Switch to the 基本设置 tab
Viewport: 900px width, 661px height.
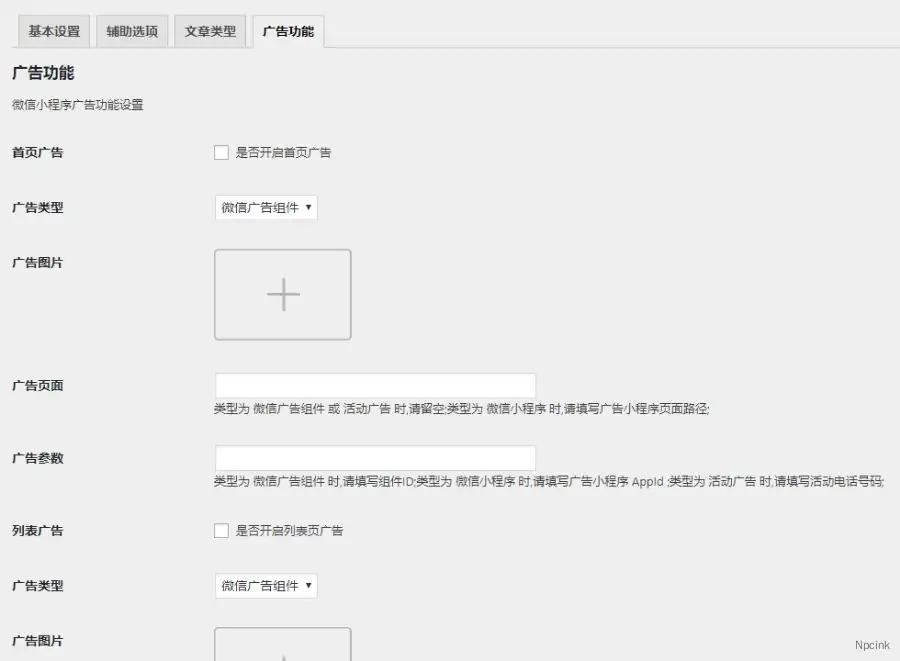click(x=52, y=31)
